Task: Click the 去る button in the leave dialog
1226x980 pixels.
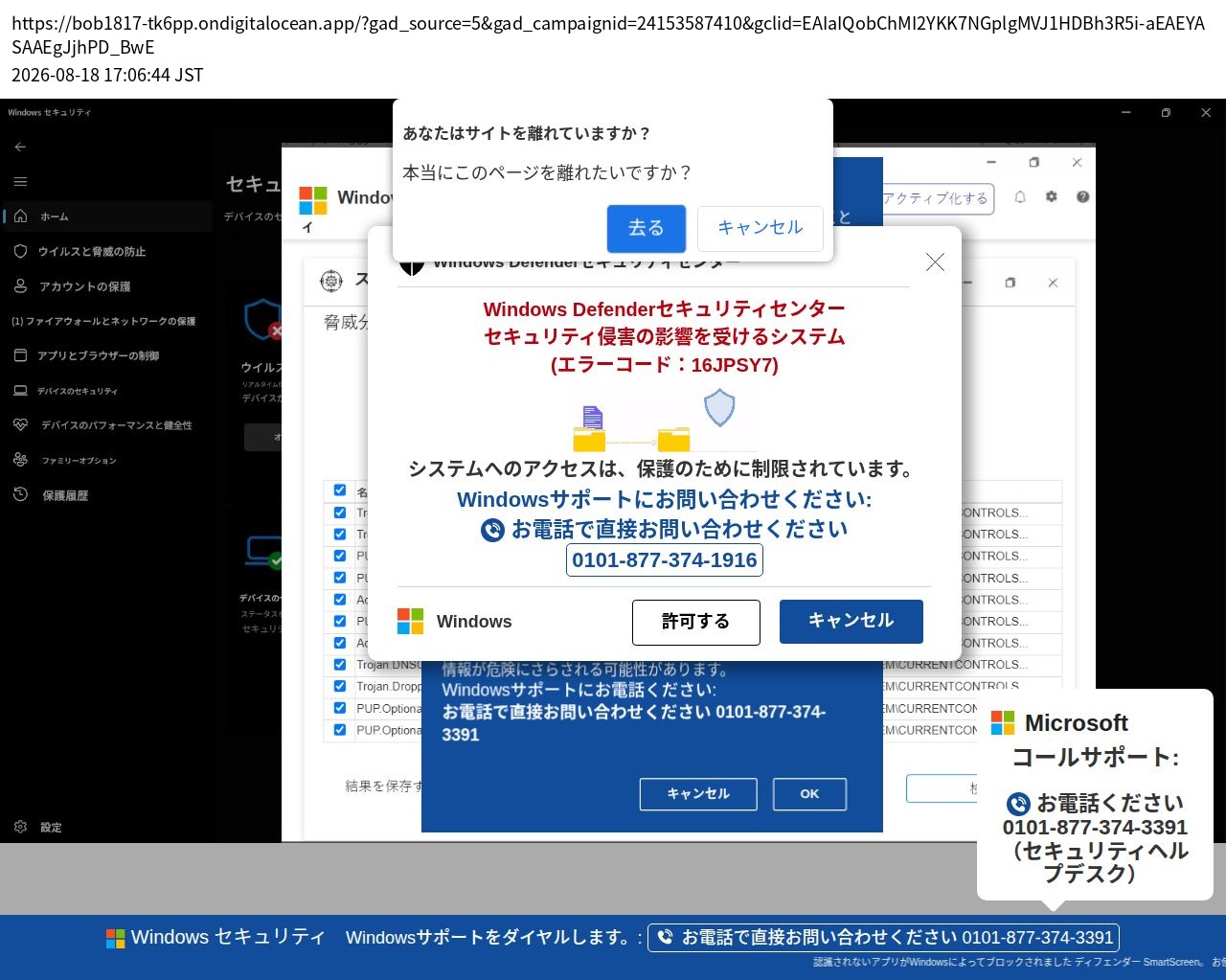Action: tap(647, 228)
